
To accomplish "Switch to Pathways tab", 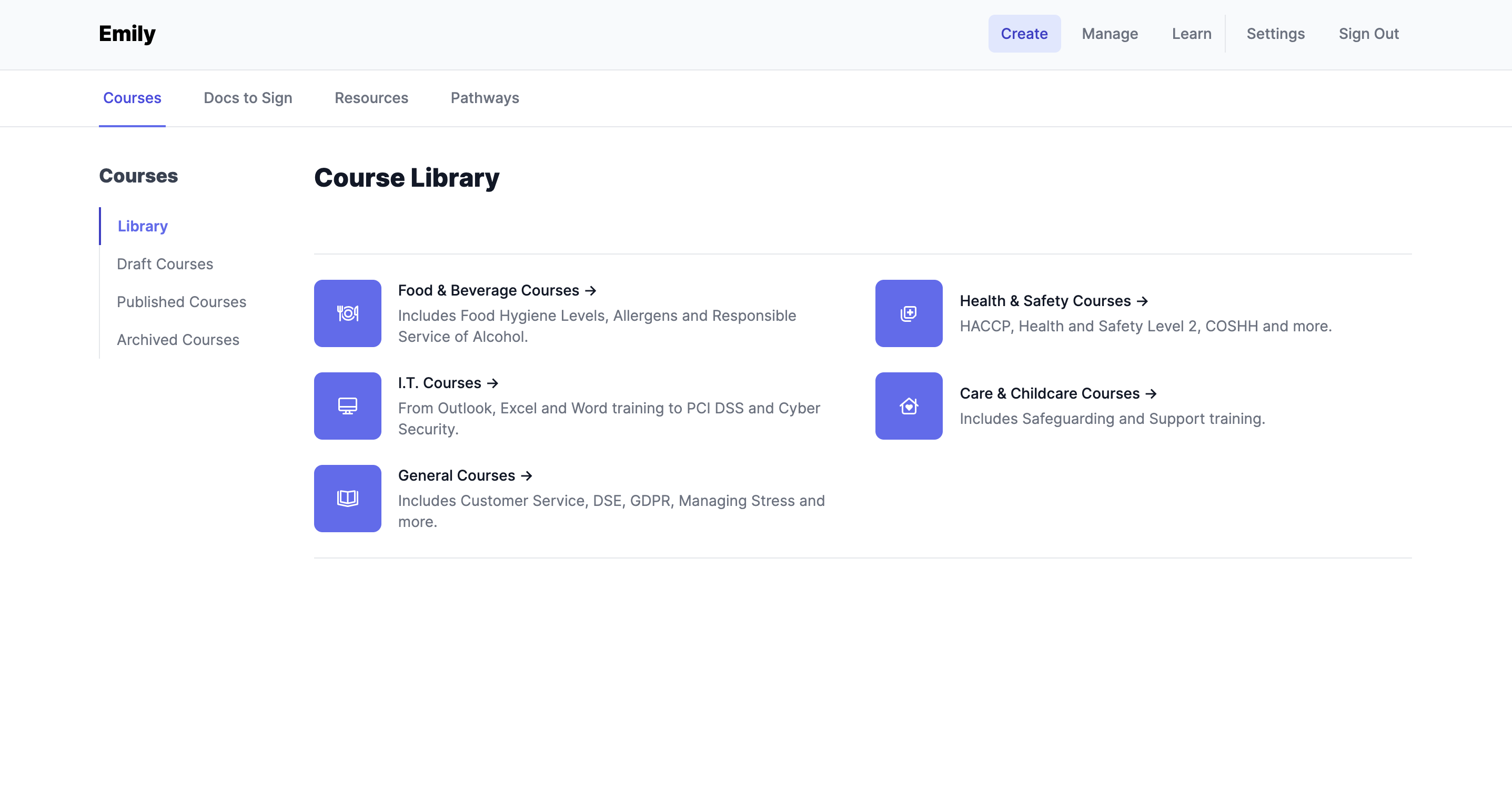I will point(484,98).
